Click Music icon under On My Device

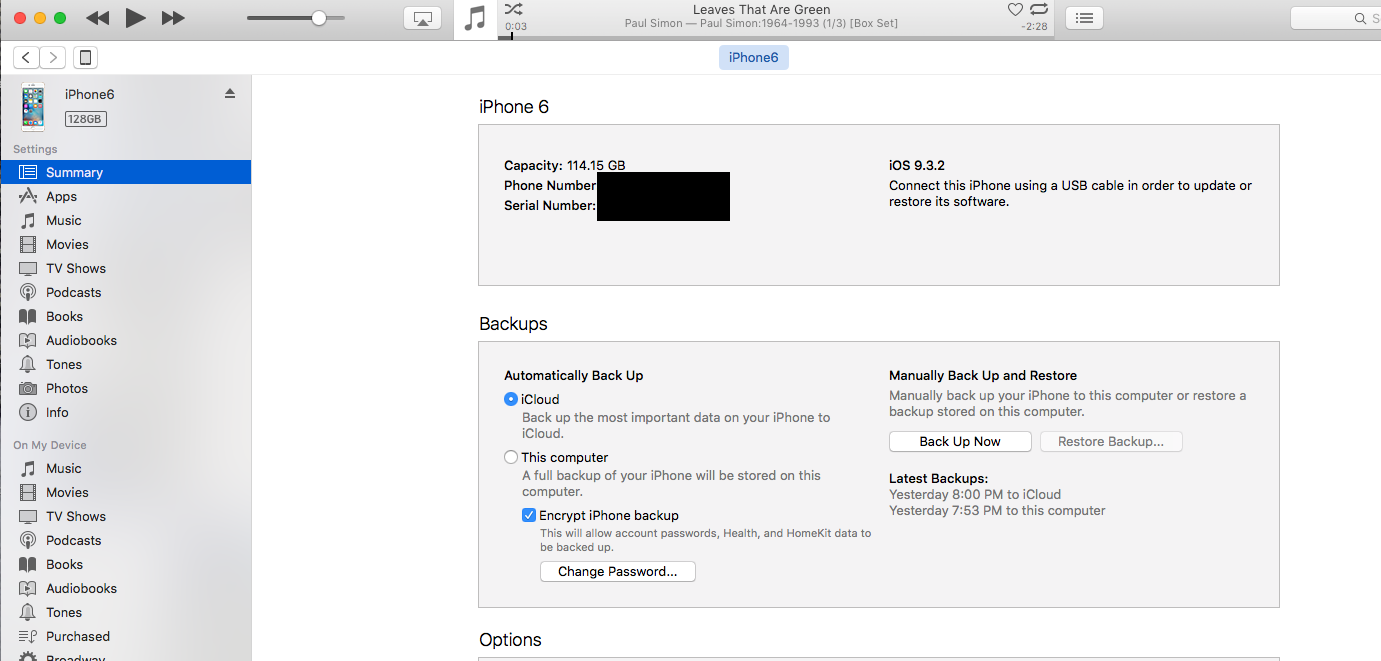pyautogui.click(x=28, y=468)
